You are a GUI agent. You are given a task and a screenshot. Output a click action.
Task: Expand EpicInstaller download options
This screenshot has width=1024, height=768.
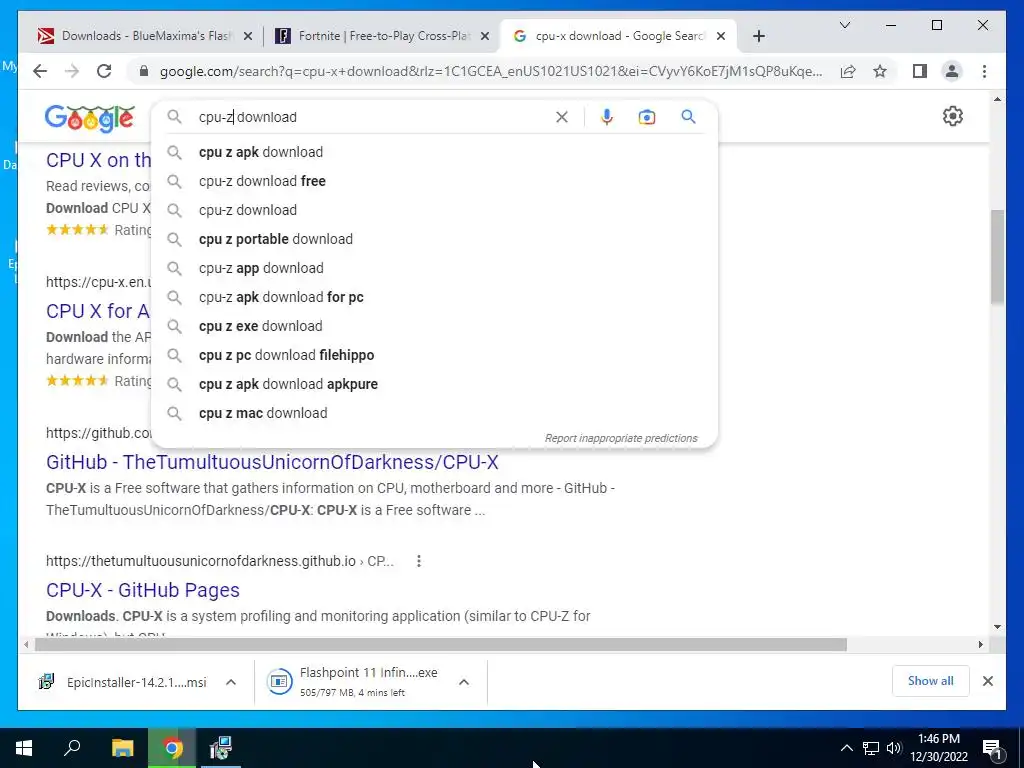click(x=231, y=682)
